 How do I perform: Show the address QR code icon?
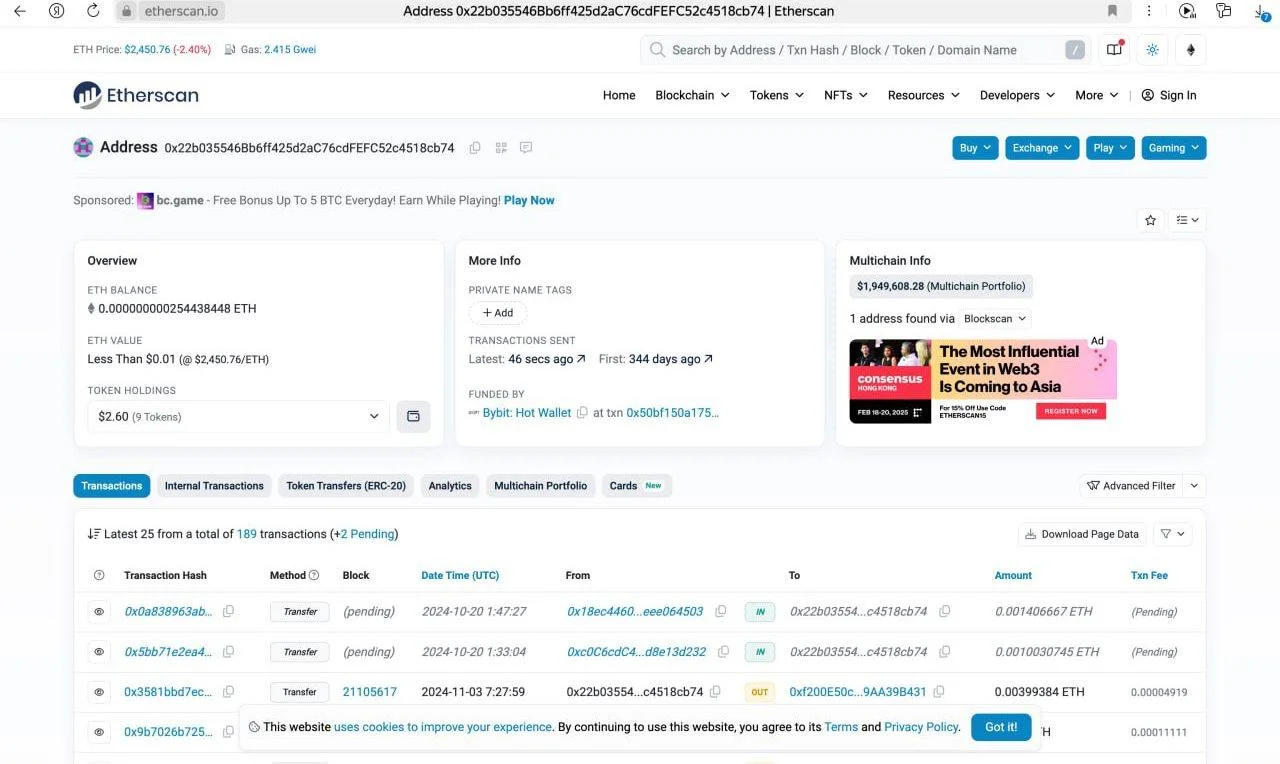[501, 148]
